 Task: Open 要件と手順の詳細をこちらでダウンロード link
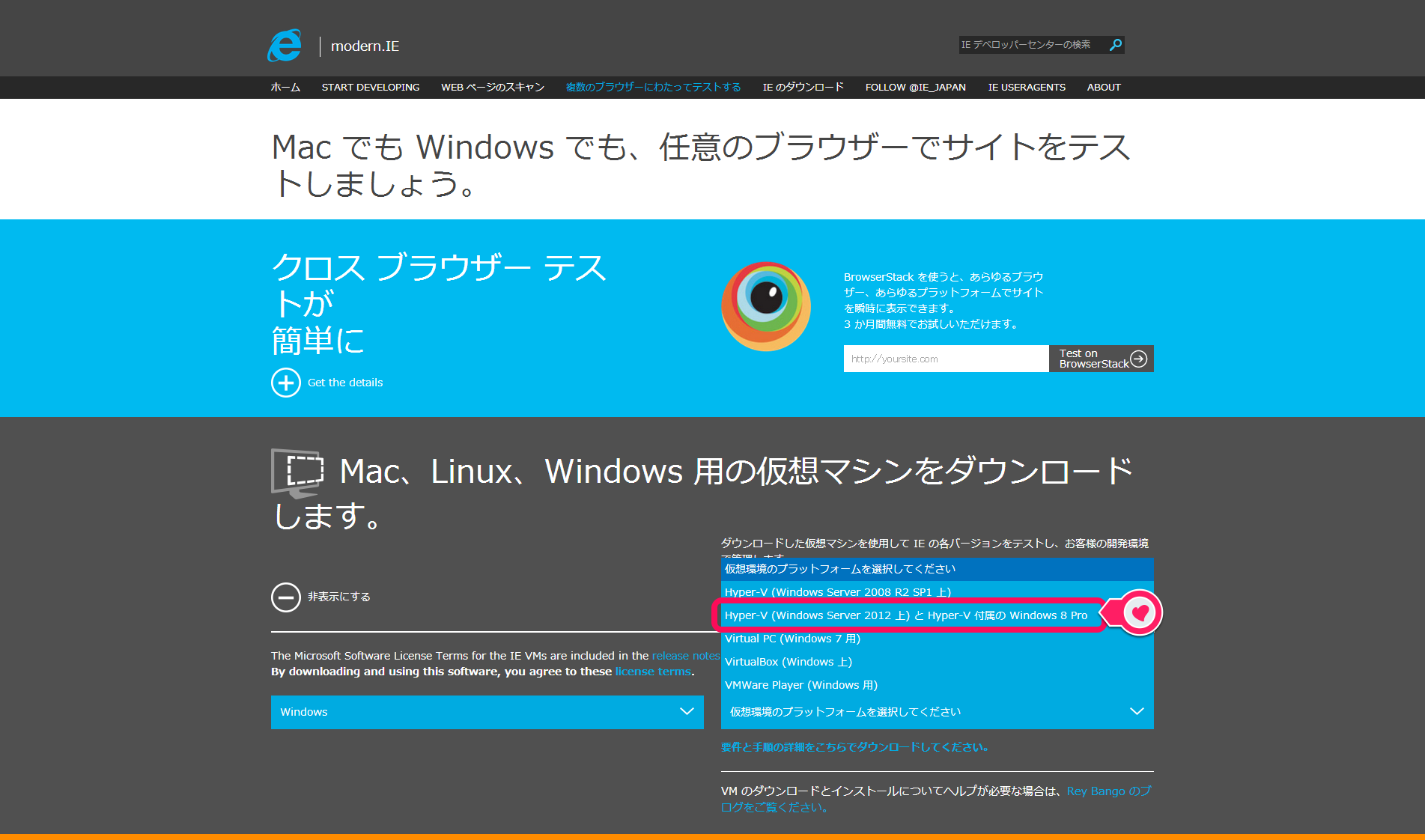pos(854,747)
